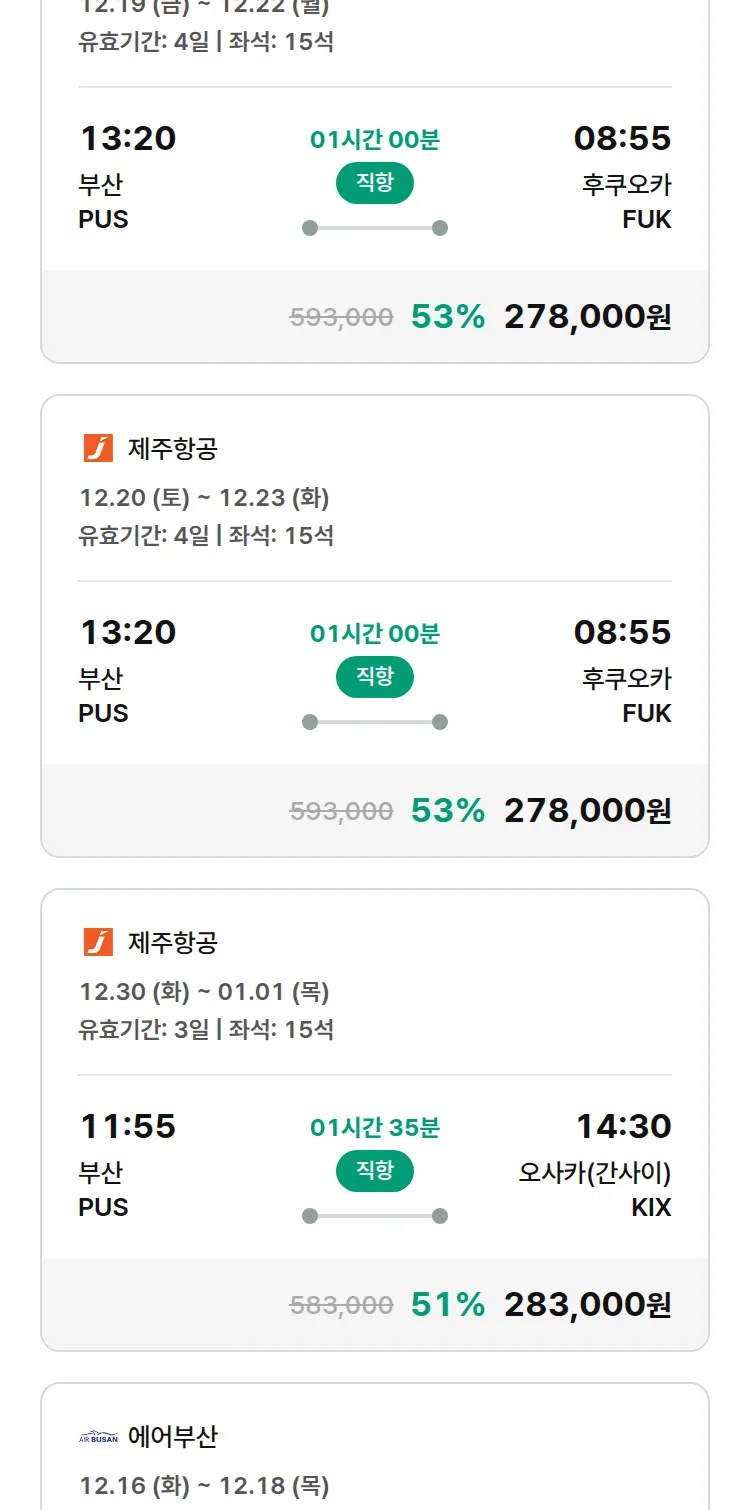
Task: Click Jeju Air logo on 12.30 Osaka card
Action: [98, 942]
